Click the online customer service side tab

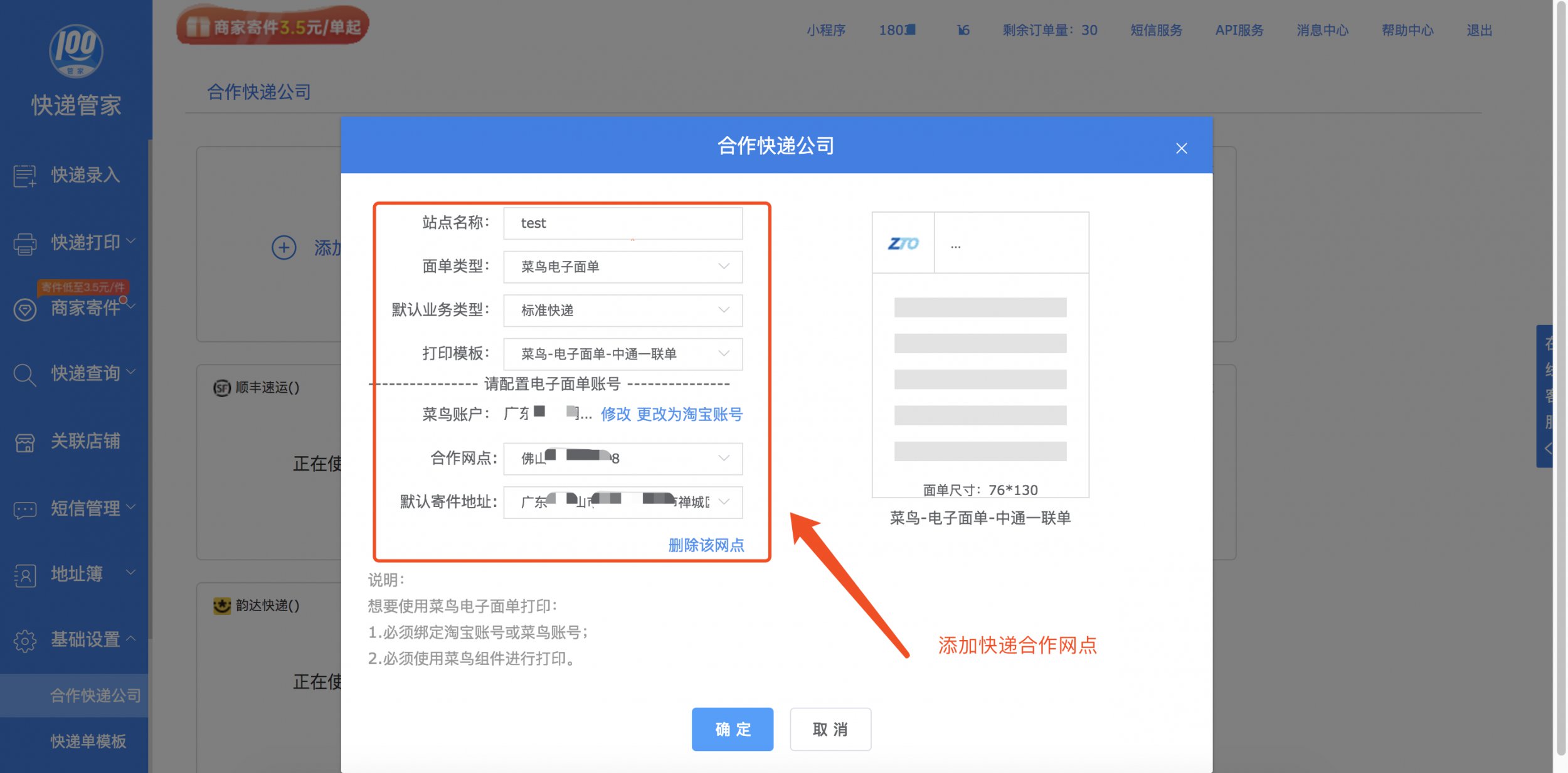tap(1545, 396)
